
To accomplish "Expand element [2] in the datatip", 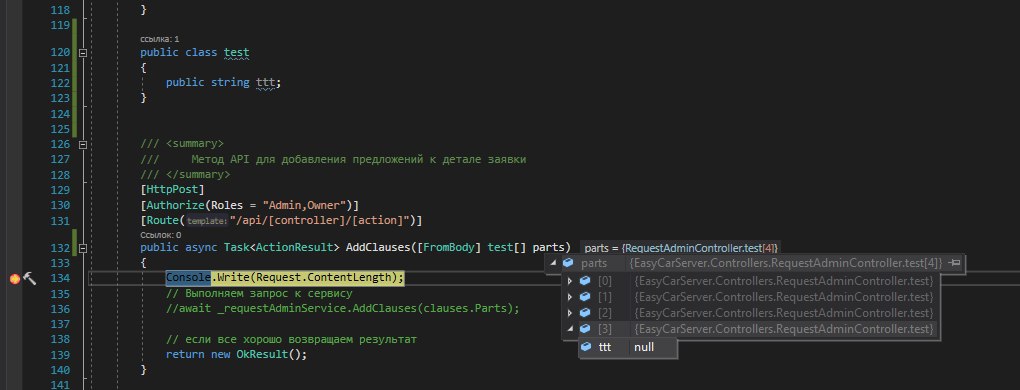I will pyautogui.click(x=570, y=313).
